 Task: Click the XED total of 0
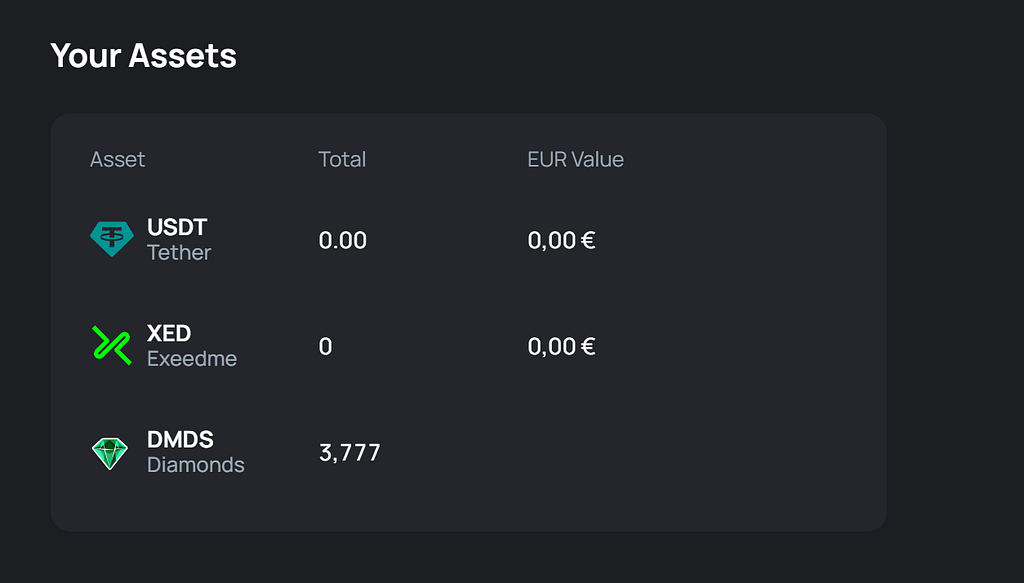(325, 347)
